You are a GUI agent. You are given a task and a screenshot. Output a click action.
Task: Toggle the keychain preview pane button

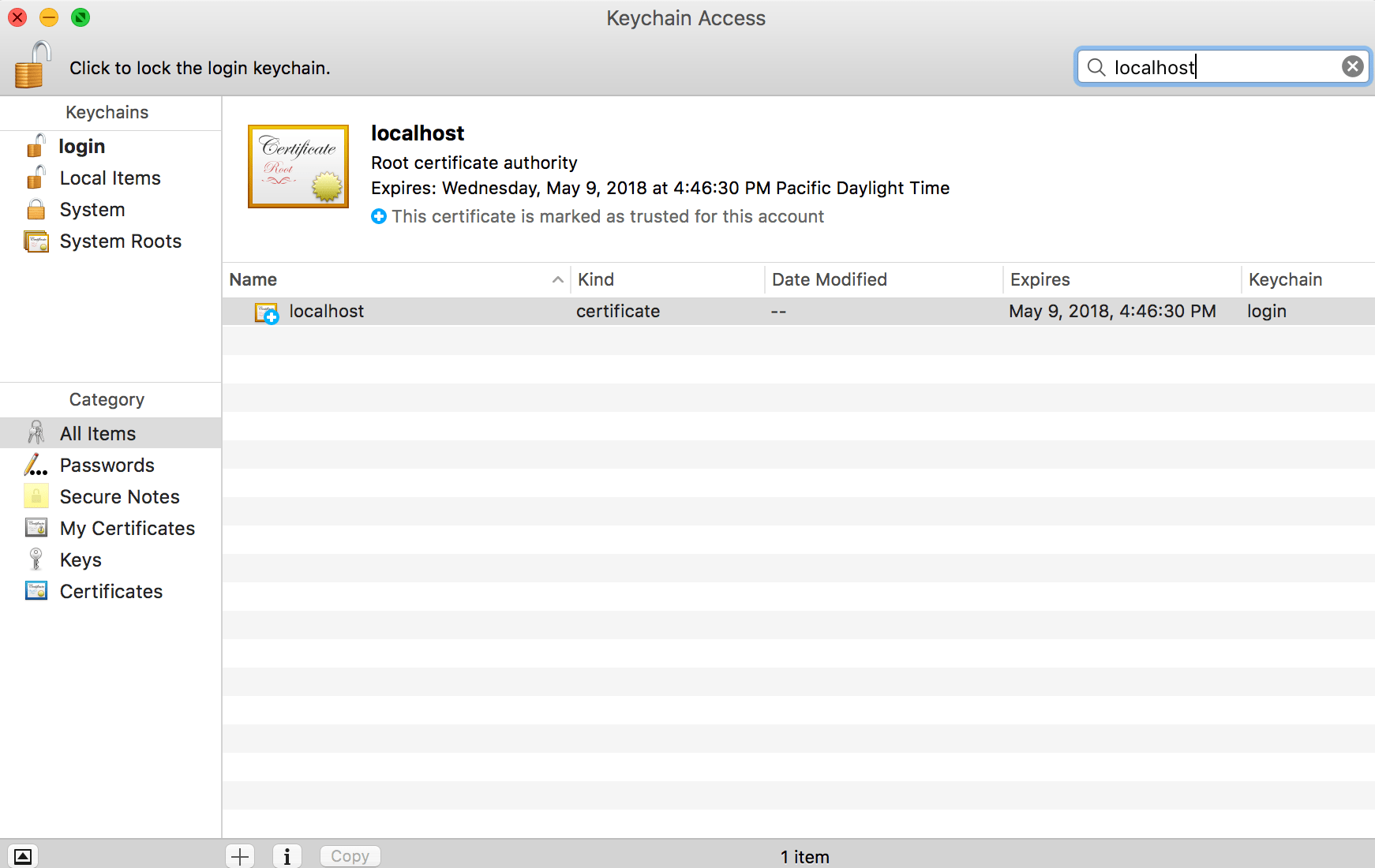coord(23,856)
